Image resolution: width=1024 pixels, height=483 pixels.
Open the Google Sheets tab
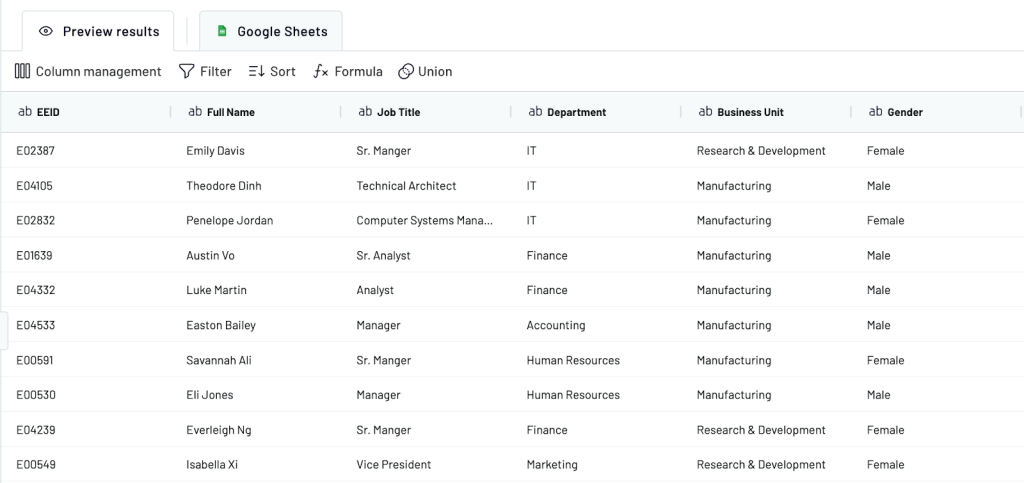click(x=271, y=31)
